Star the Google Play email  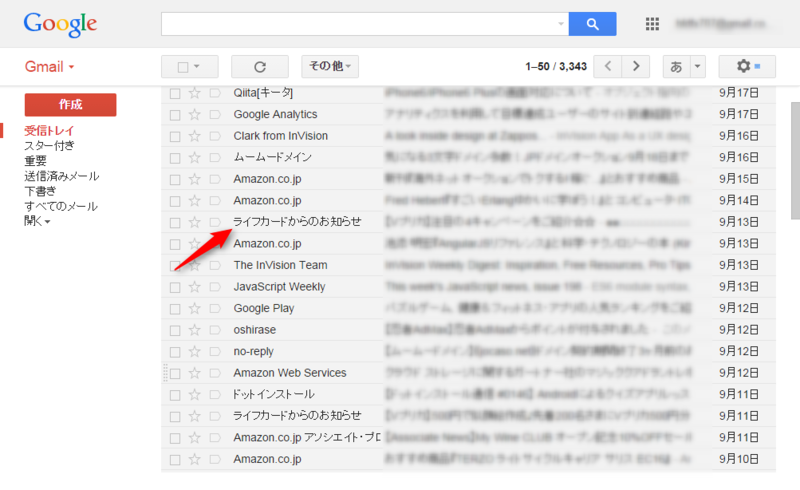[x=194, y=308]
